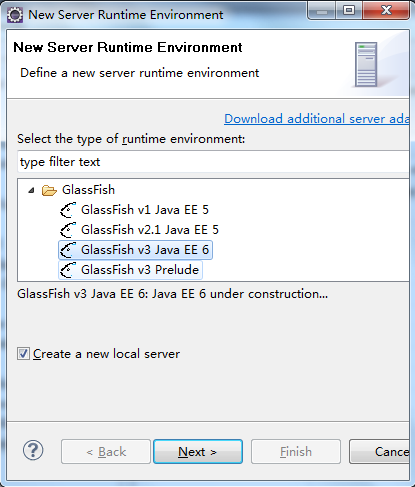Screen dimensions: 415x487
Task: Click the 'Define a new server runtime environment' text
Action: [x=139, y=73]
